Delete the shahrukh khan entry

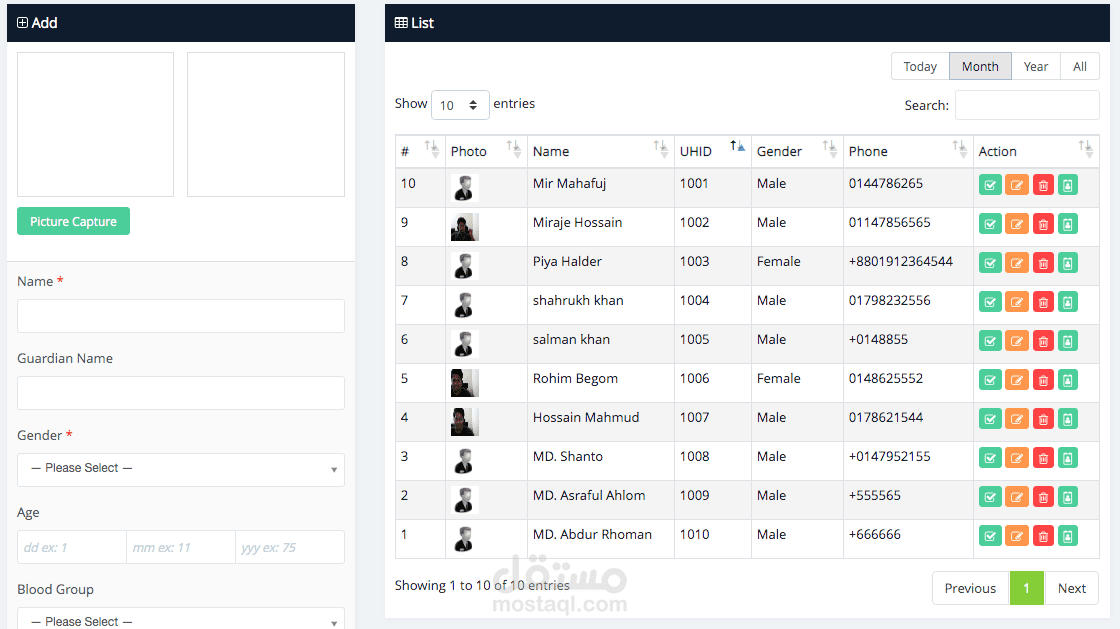1043,302
